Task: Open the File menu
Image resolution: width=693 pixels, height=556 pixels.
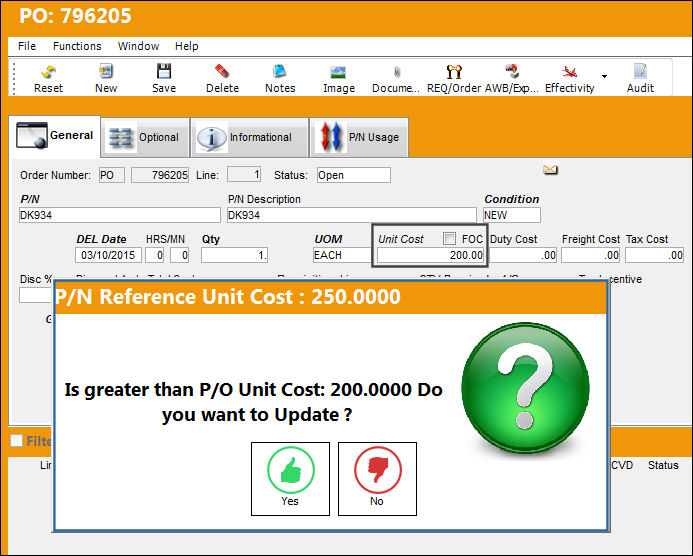Action: (27, 46)
